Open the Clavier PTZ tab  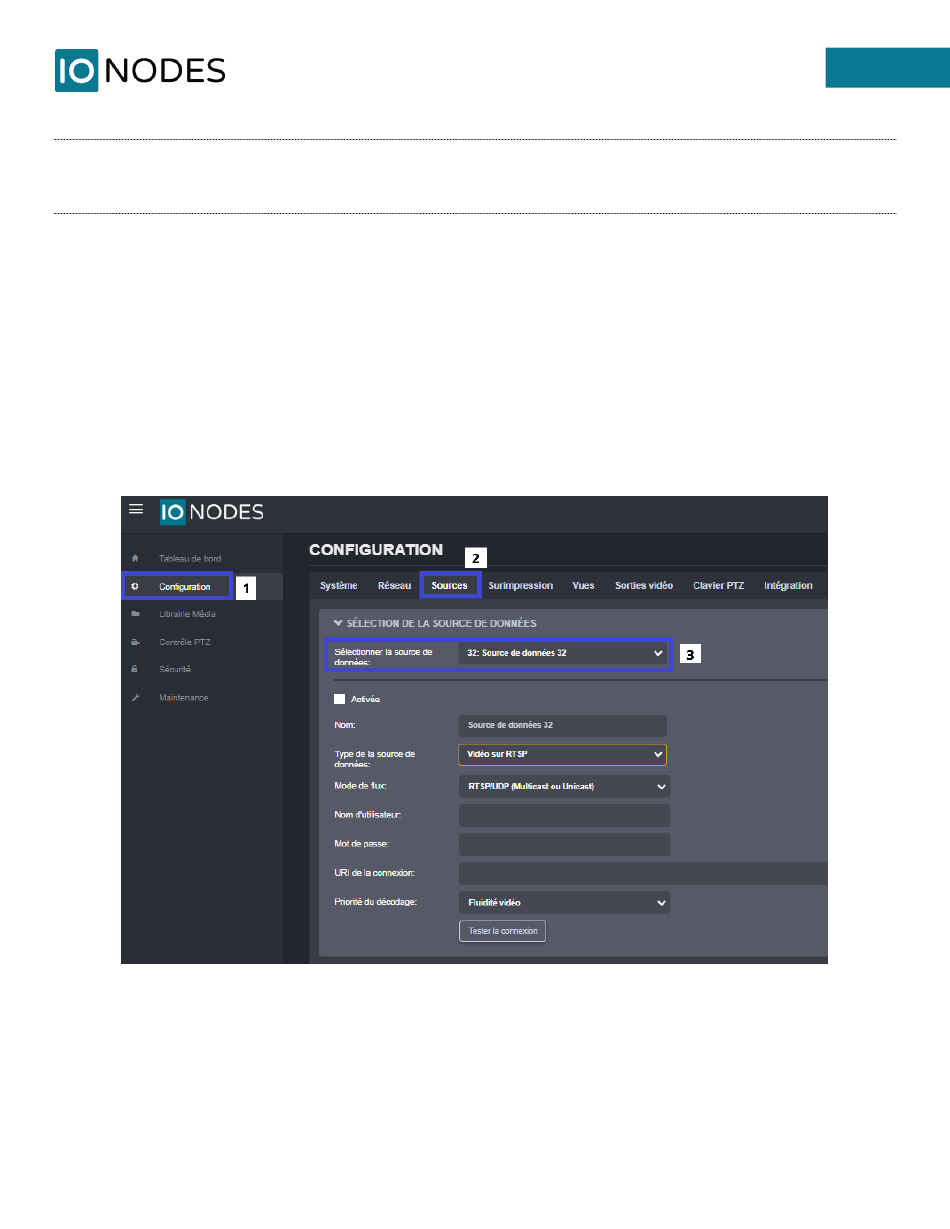(x=718, y=585)
